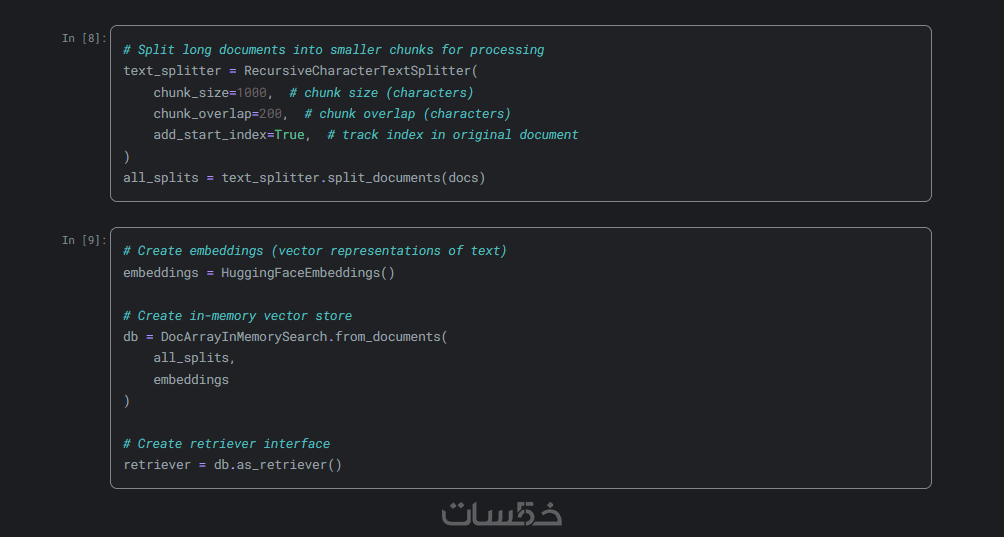Click the "track index in original document" comment
Viewport: 1004px width, 537px height.
coord(452,135)
